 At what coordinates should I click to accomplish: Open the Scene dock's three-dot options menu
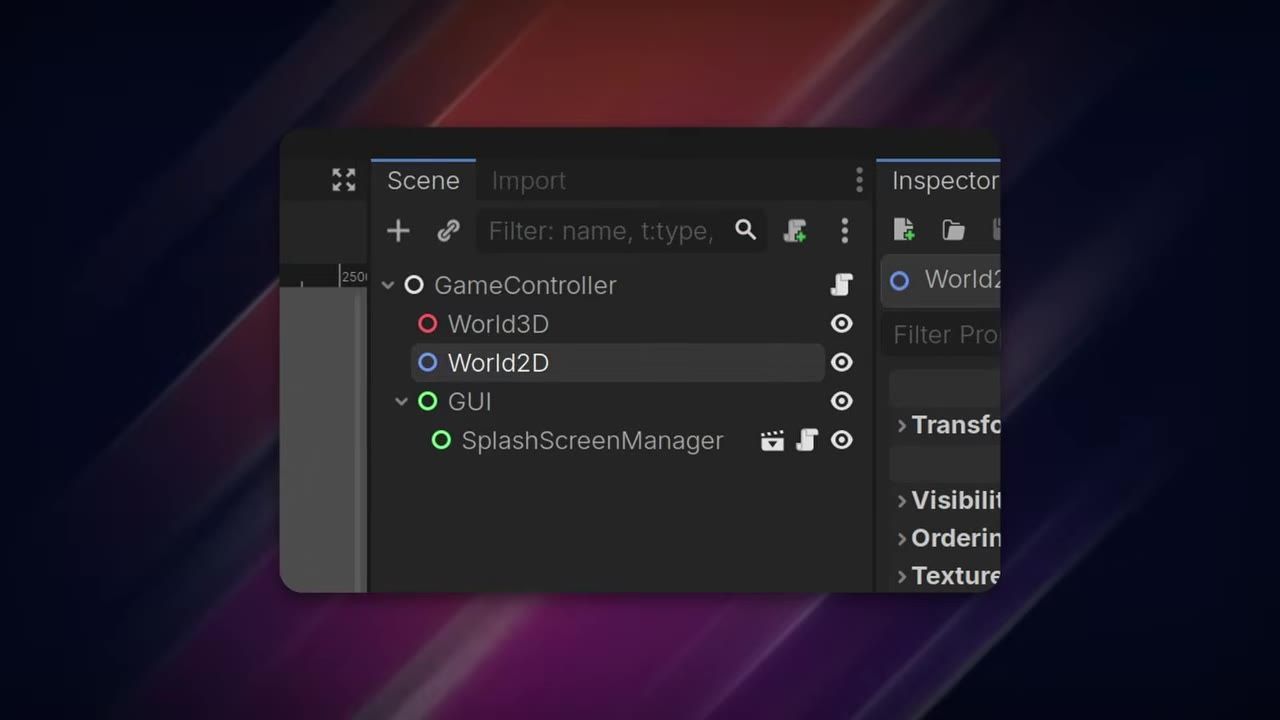pyautogui.click(x=859, y=180)
